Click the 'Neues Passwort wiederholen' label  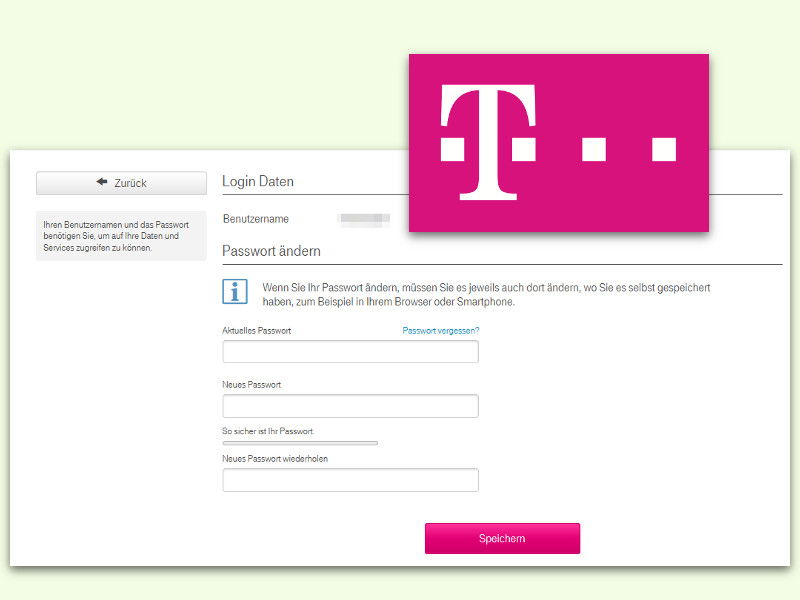(x=275, y=459)
